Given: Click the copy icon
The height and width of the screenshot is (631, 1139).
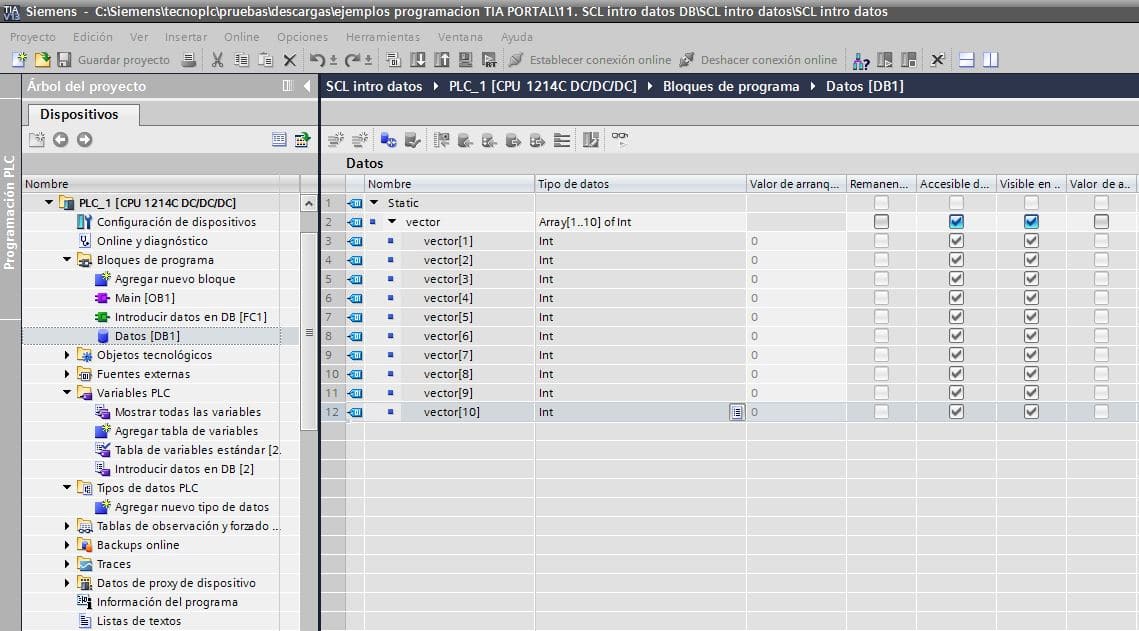Looking at the screenshot, I should [241, 60].
